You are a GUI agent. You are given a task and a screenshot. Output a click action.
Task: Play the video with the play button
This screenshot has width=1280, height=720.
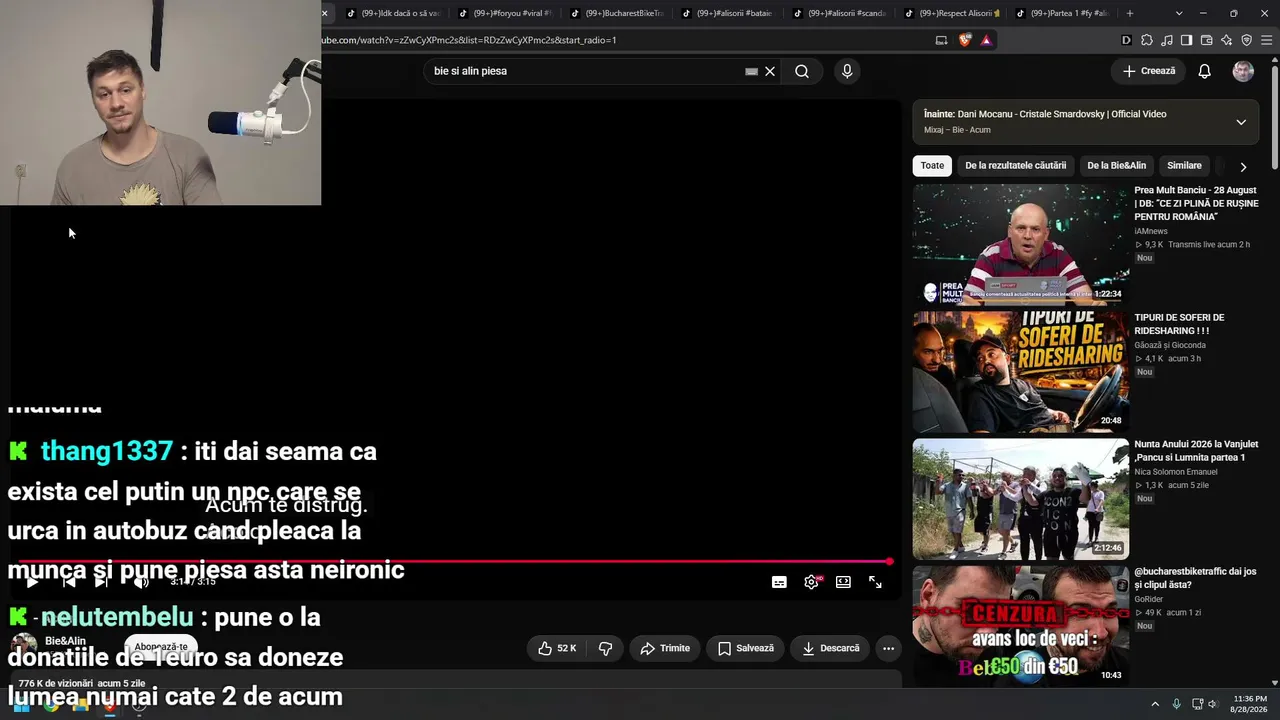tap(31, 582)
